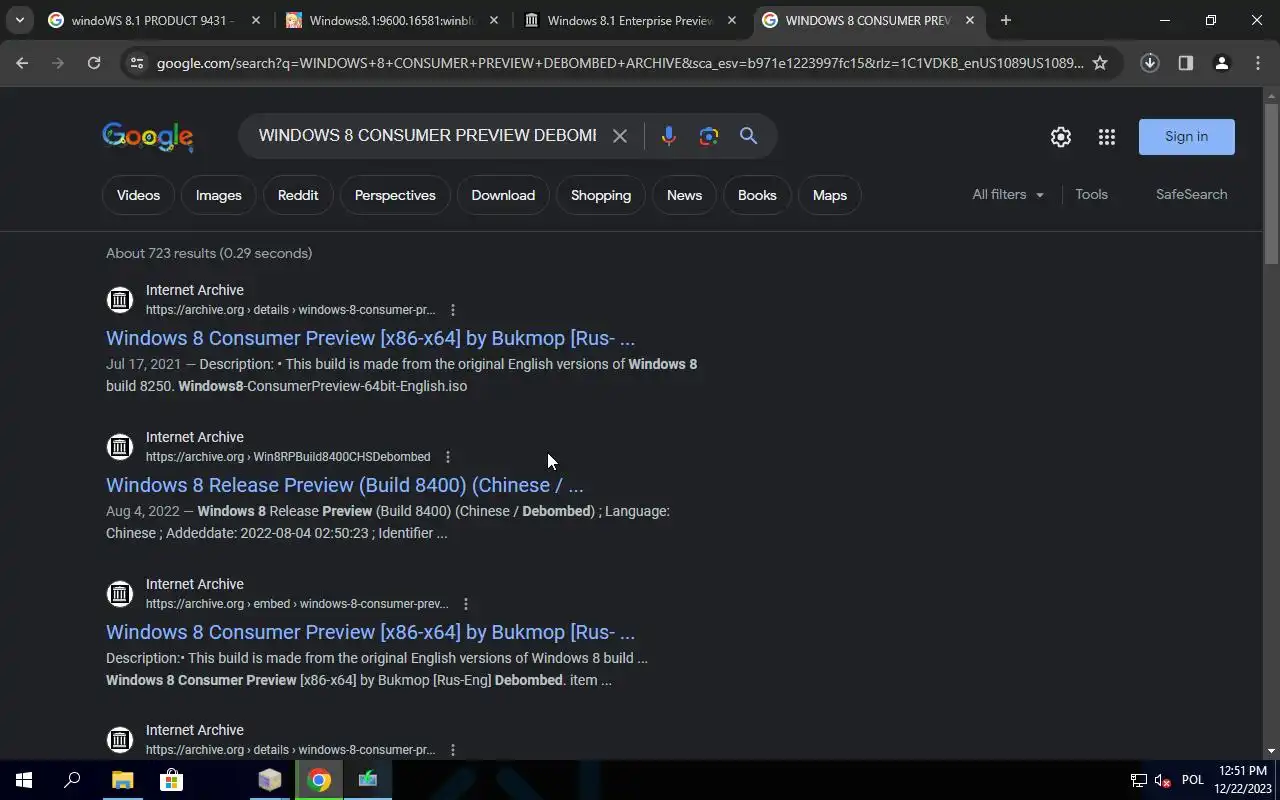Open Windows 8 Release Preview Build 8400 link
The image size is (1280, 800).
point(344,485)
